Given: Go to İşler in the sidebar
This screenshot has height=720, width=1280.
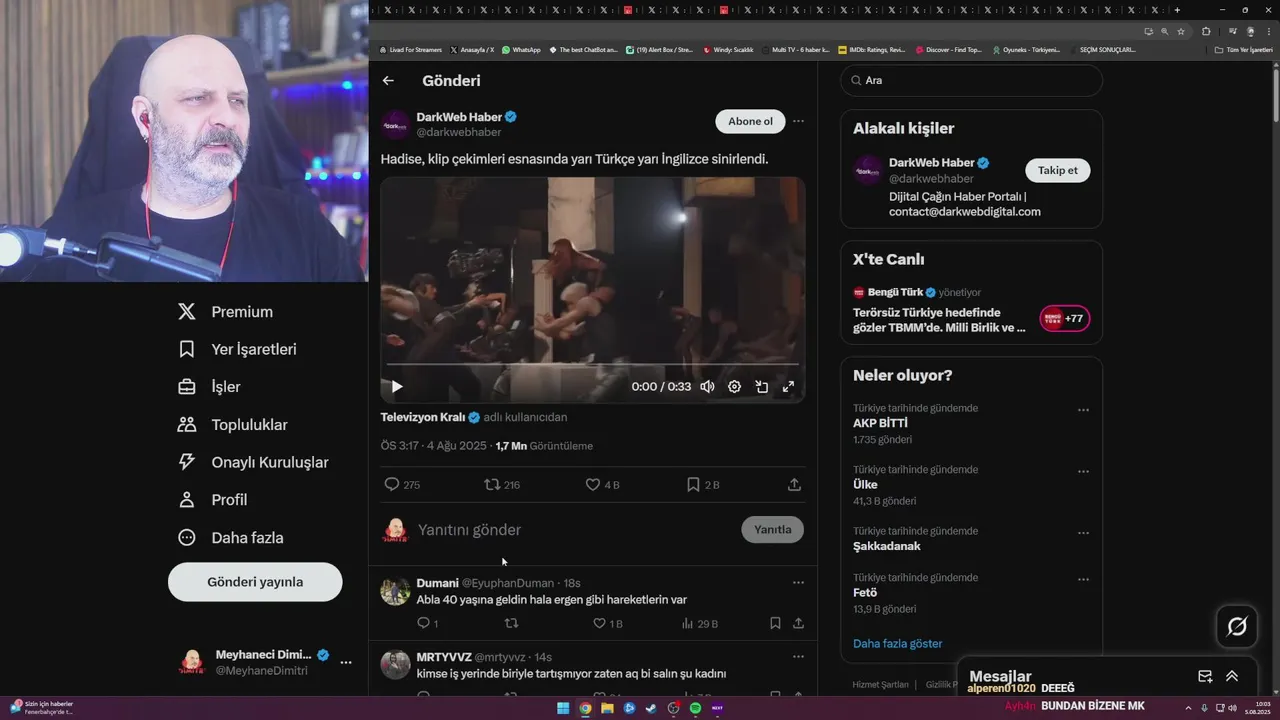Looking at the screenshot, I should point(210,387).
